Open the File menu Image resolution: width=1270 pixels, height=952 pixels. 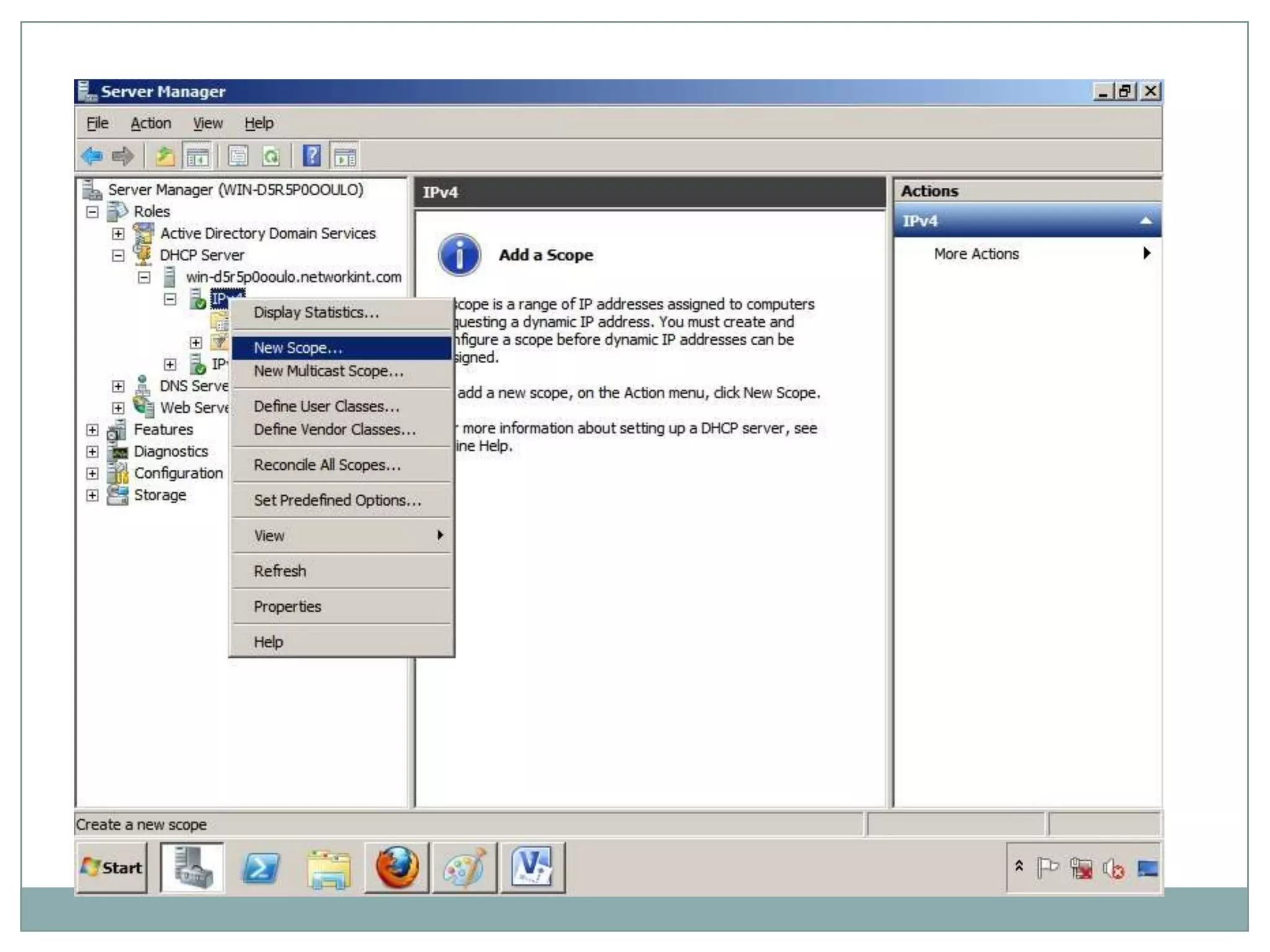point(97,123)
